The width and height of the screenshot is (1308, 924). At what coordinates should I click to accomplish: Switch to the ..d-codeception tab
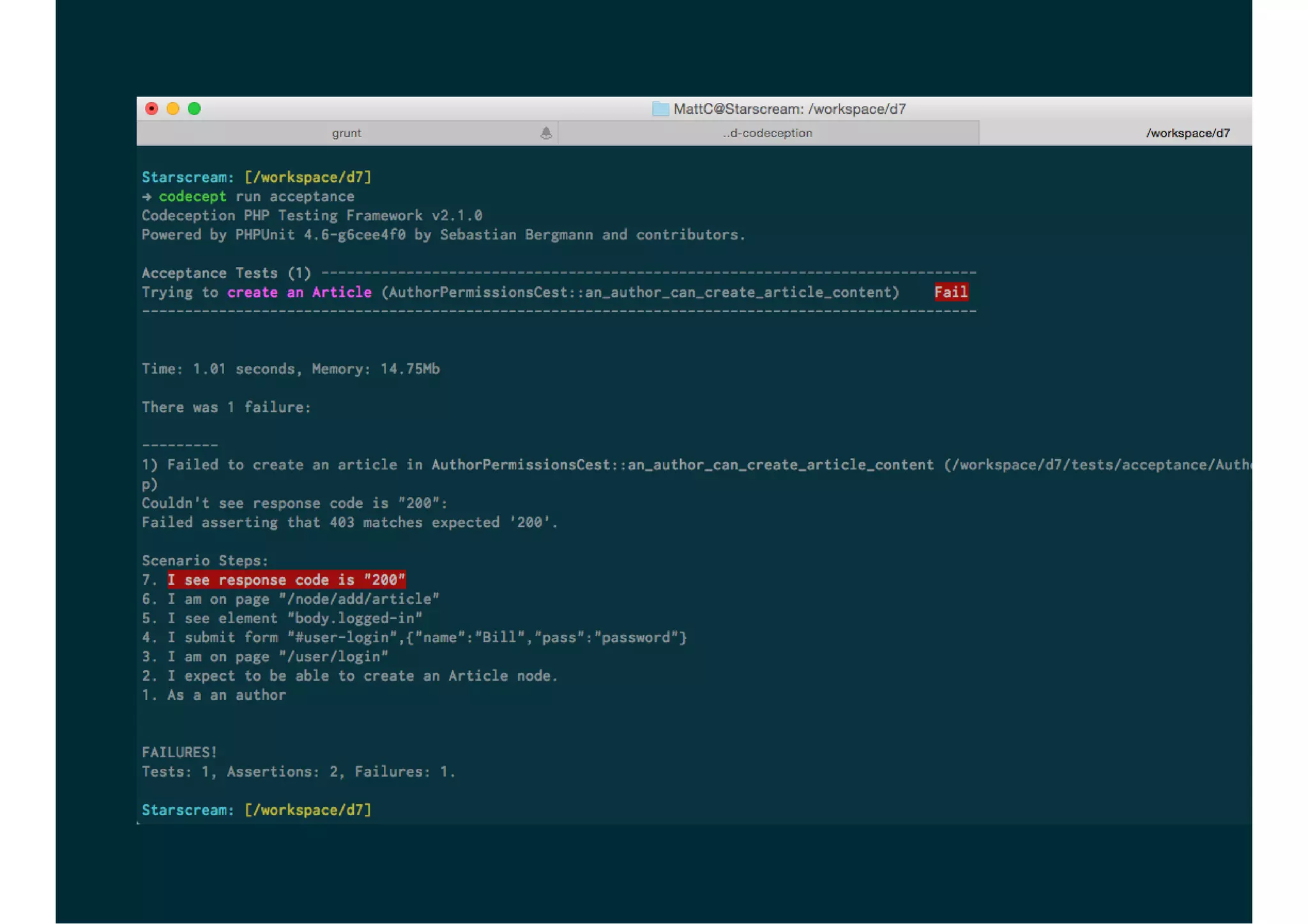pyautogui.click(x=767, y=133)
